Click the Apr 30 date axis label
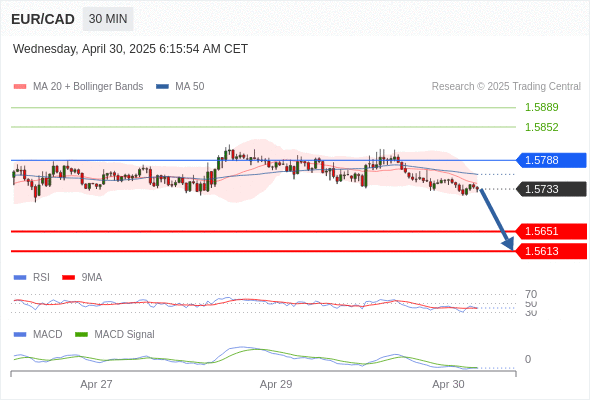This screenshot has width=590, height=400. [x=448, y=384]
